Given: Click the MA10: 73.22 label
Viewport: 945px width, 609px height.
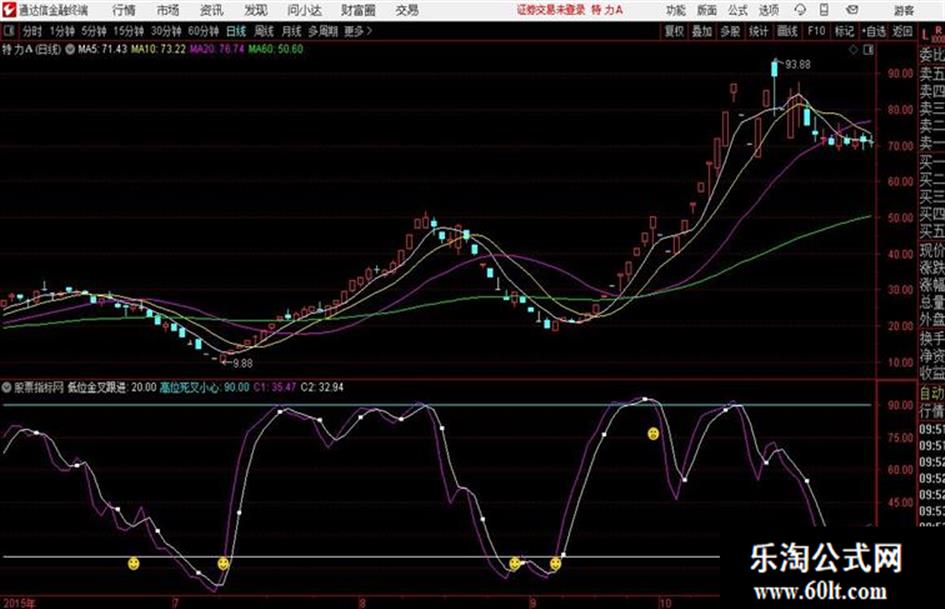Looking at the screenshot, I should (x=159, y=49).
